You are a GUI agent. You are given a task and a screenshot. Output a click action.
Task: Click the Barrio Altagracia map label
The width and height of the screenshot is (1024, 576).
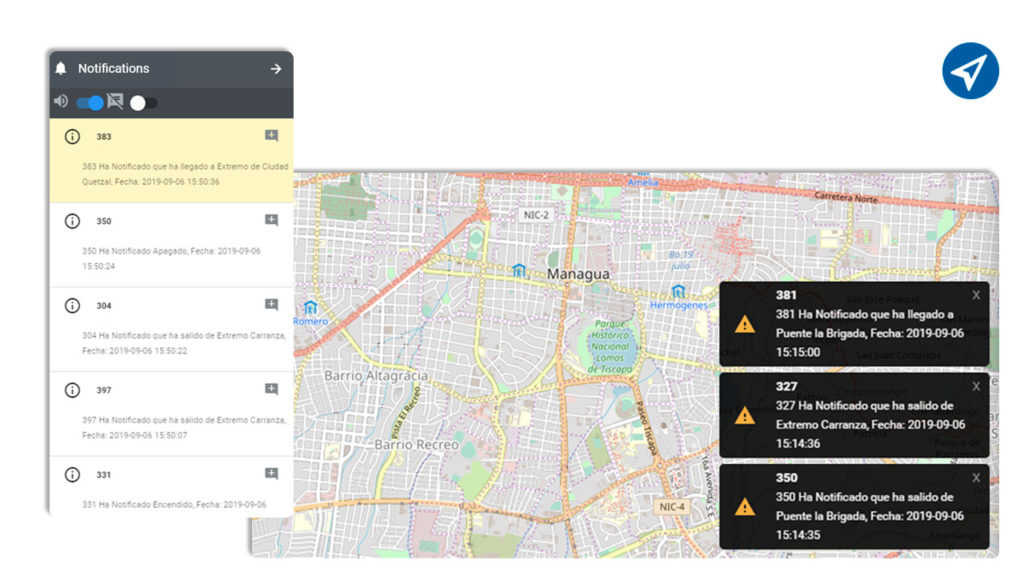(376, 376)
